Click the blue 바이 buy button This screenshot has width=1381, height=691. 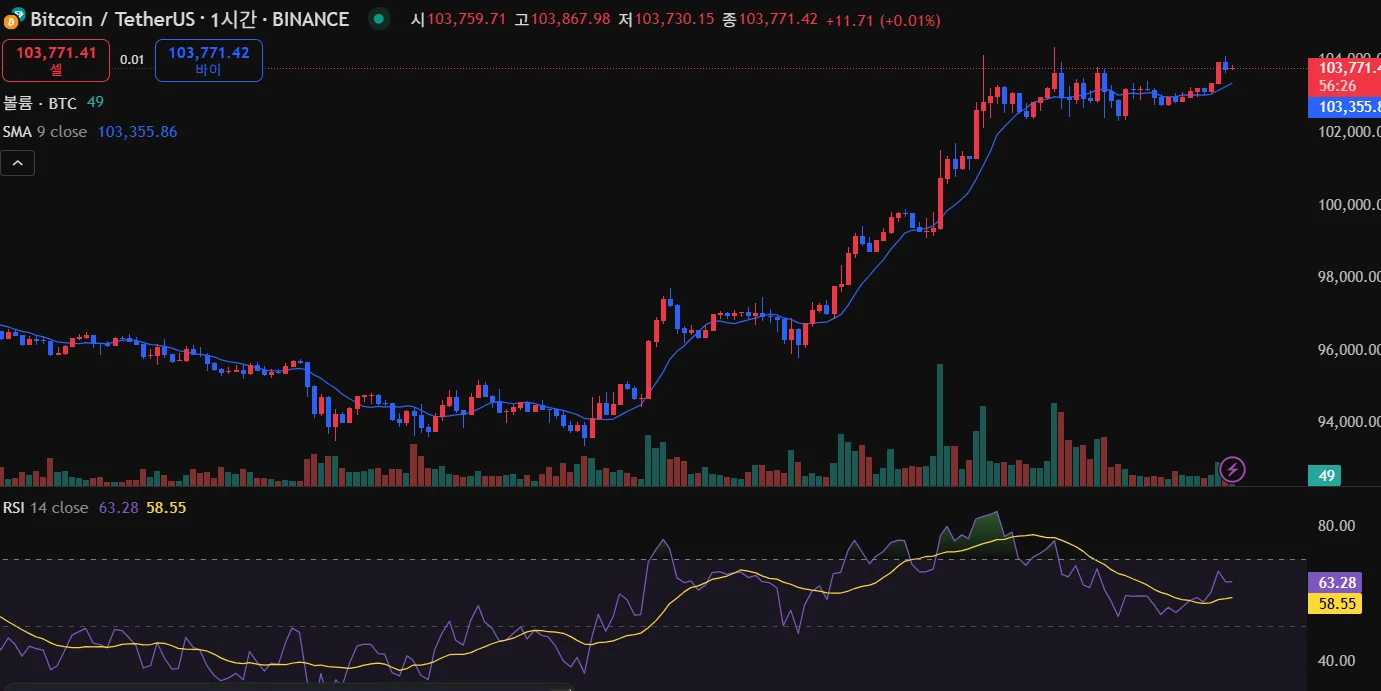(x=209, y=60)
